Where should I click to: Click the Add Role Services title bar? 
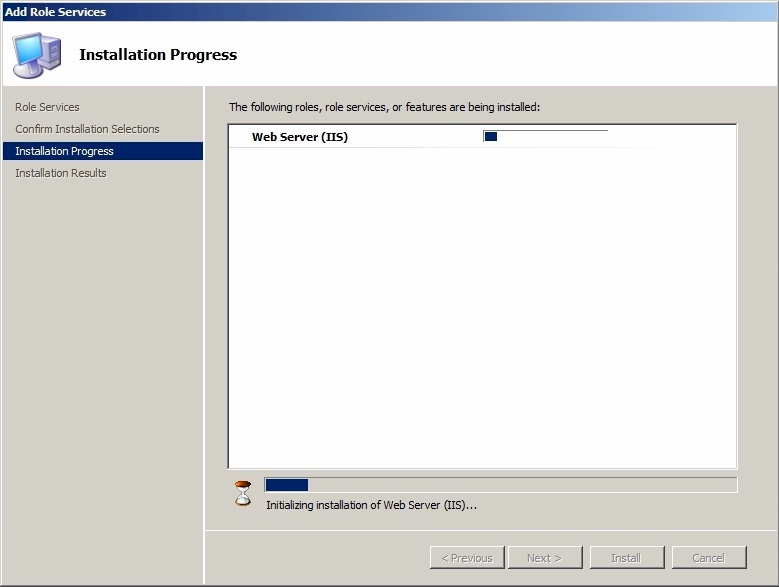390,11
